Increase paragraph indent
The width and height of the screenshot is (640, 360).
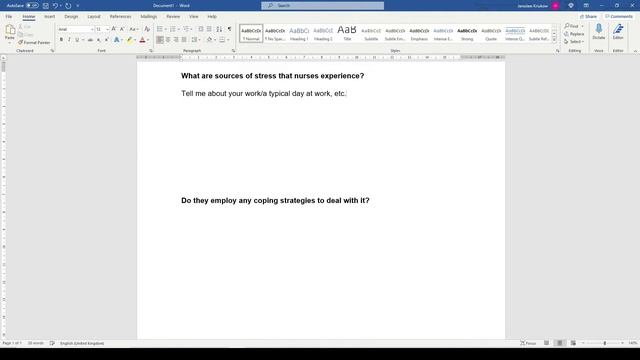tap(209, 29)
